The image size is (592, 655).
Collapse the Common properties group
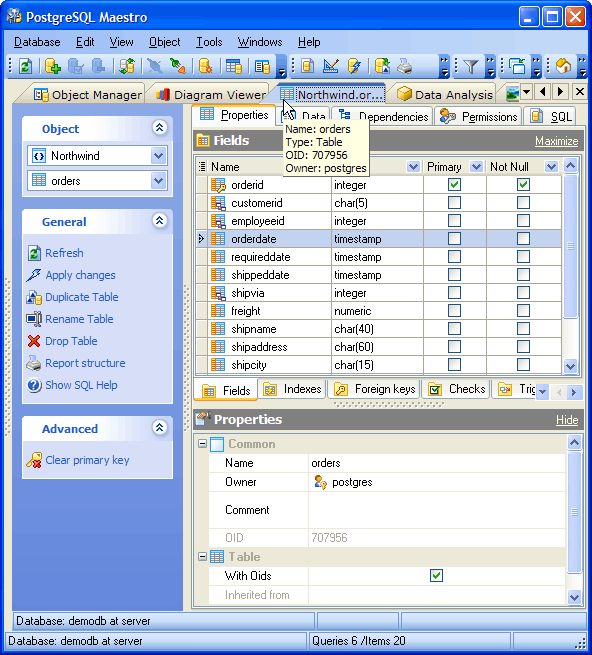[203, 444]
